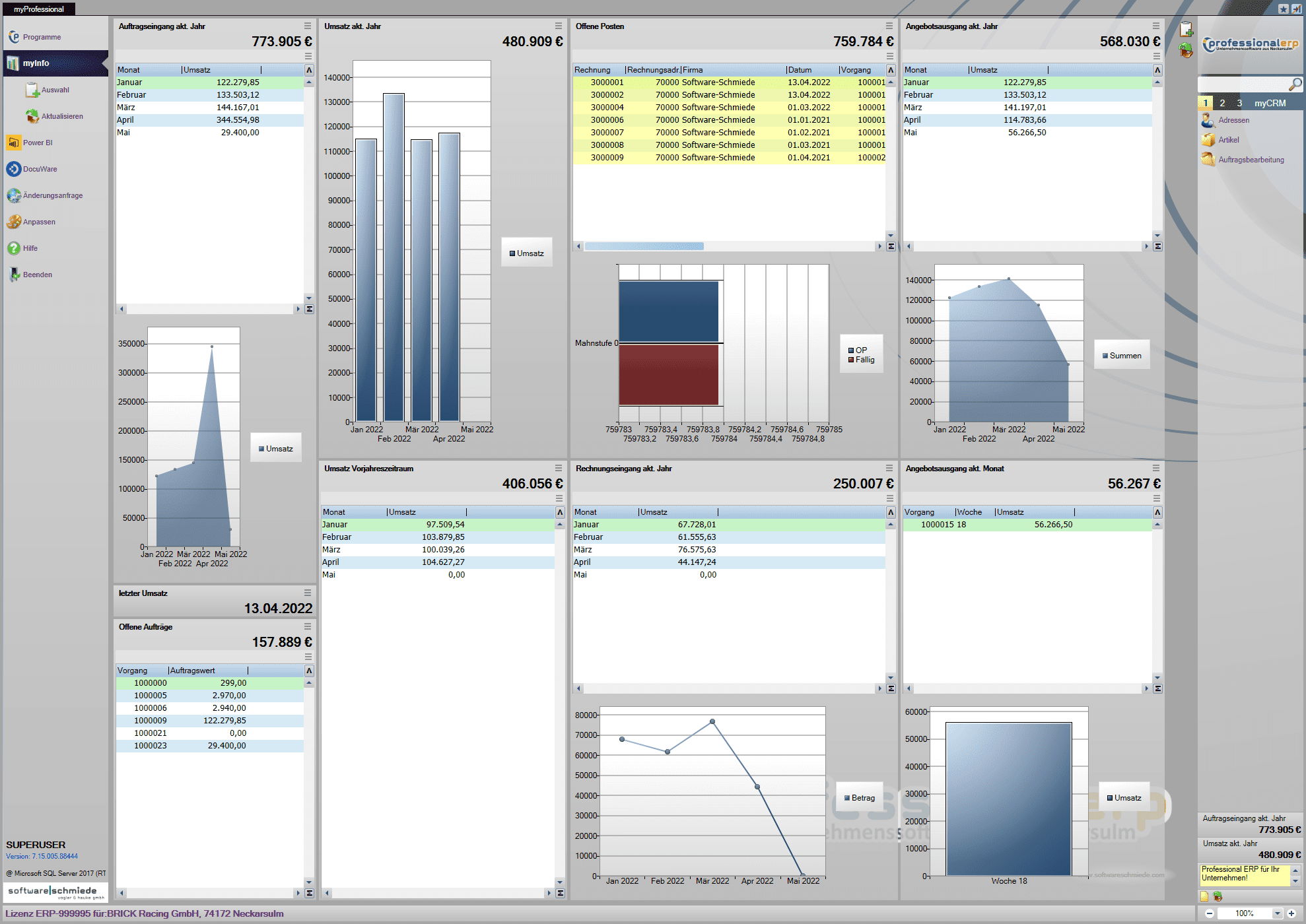Click the clipboard with green plus icon
1306x924 pixels.
click(1186, 30)
